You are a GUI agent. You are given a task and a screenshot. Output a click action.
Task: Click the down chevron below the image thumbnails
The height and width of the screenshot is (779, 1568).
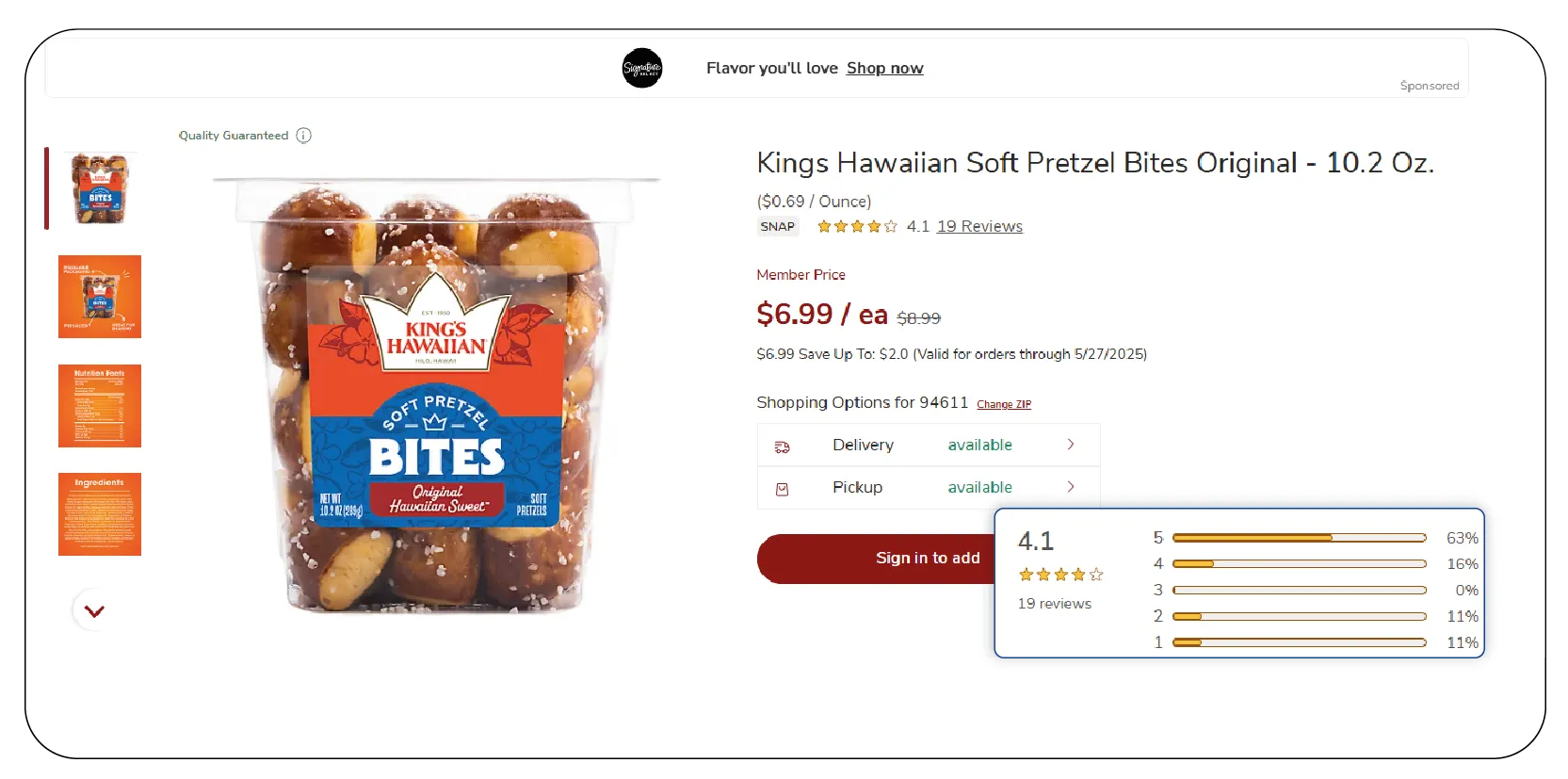point(92,609)
